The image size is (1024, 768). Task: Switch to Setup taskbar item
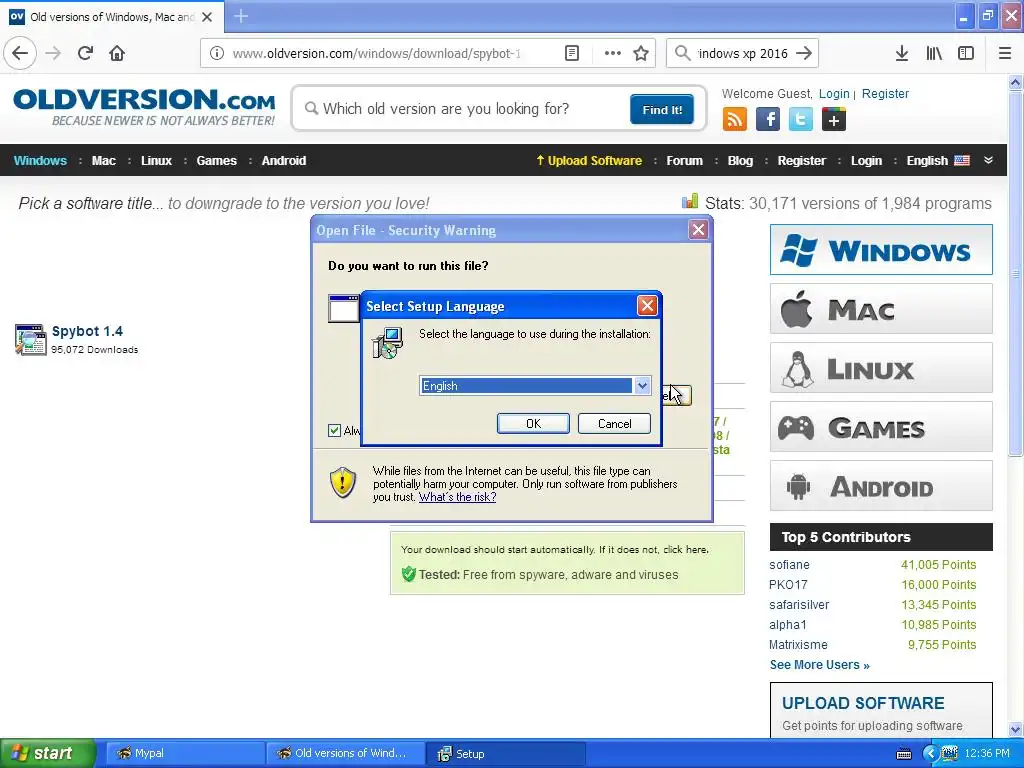pyautogui.click(x=505, y=754)
